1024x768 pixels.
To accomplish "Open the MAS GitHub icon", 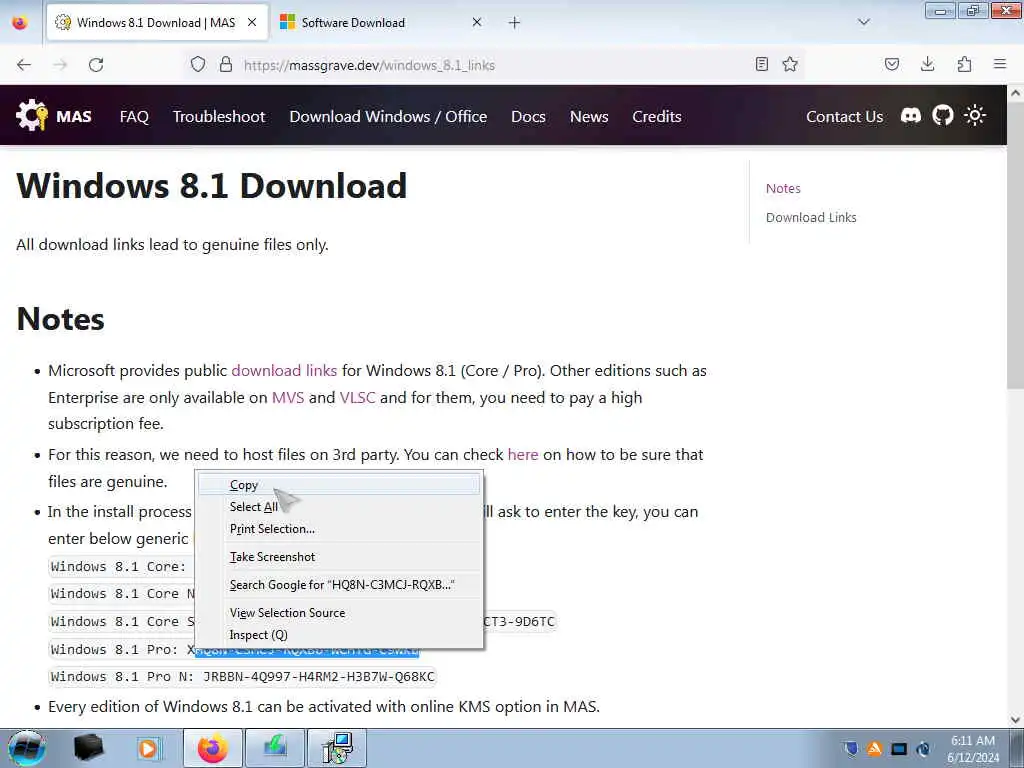I will [x=942, y=116].
